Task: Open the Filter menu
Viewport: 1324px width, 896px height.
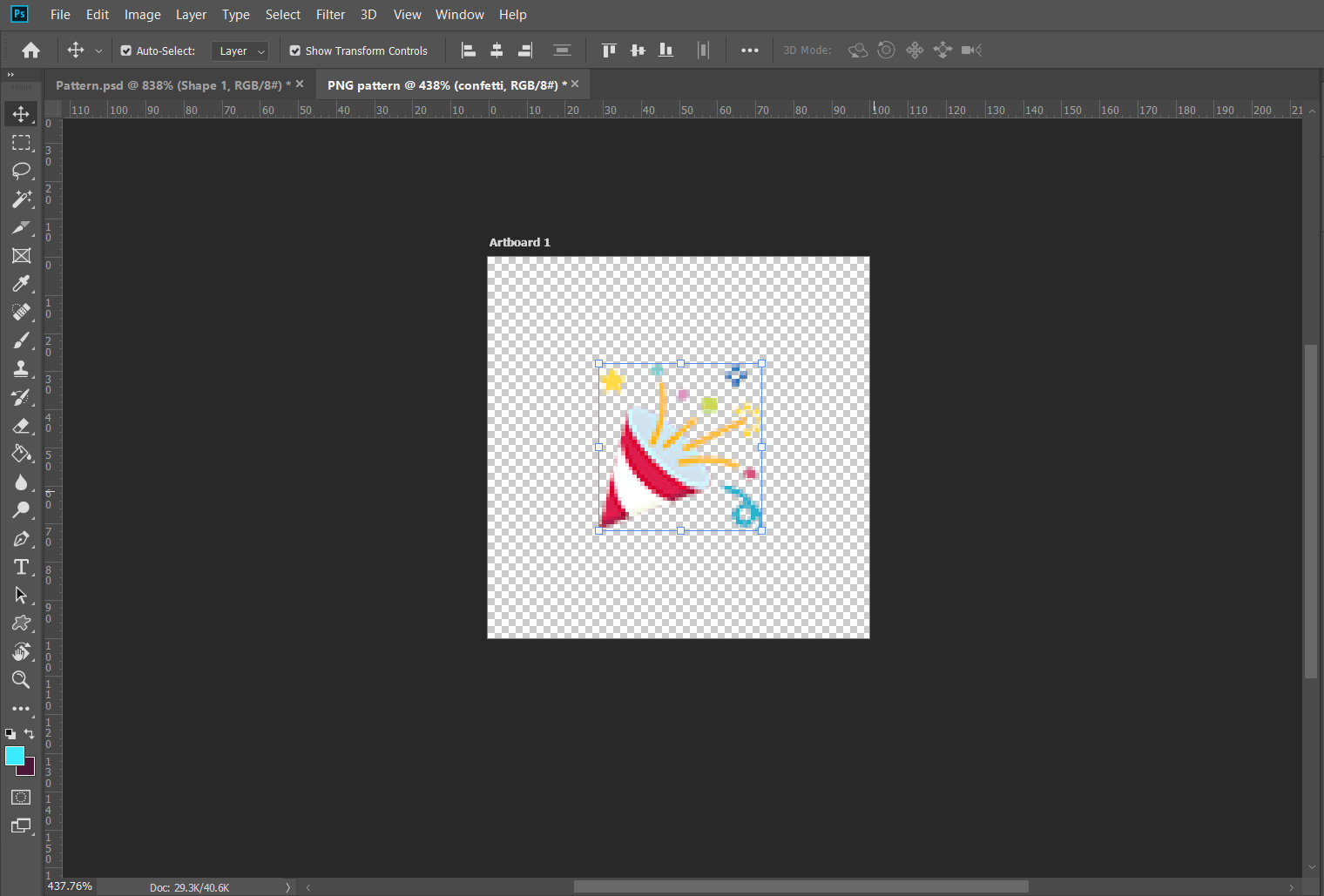Action: pyautogui.click(x=330, y=15)
